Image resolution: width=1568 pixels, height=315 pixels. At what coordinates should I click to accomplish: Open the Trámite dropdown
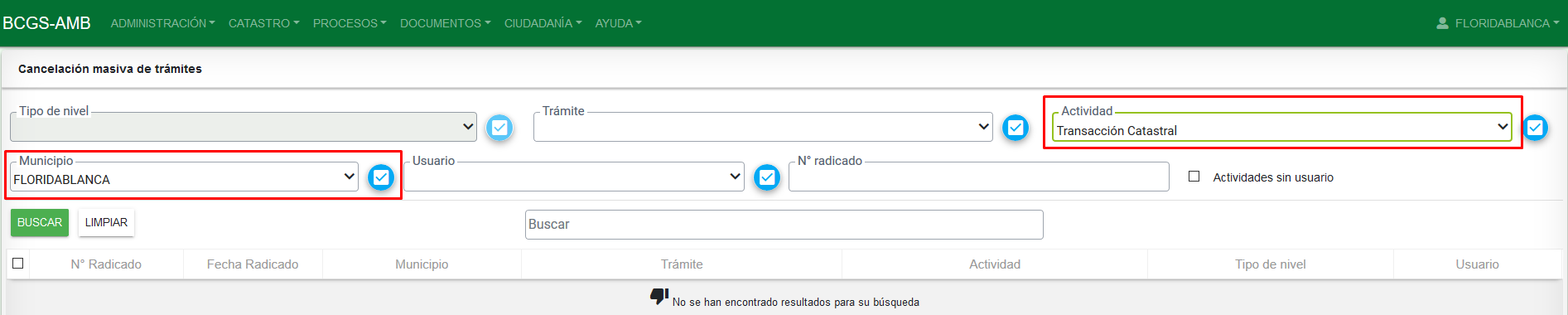click(x=763, y=127)
